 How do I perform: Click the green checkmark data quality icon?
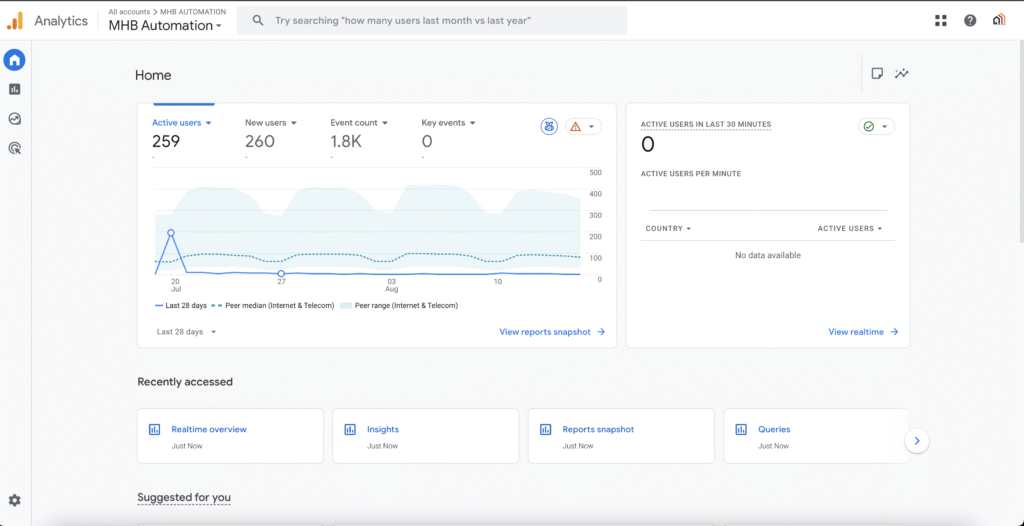click(x=869, y=127)
